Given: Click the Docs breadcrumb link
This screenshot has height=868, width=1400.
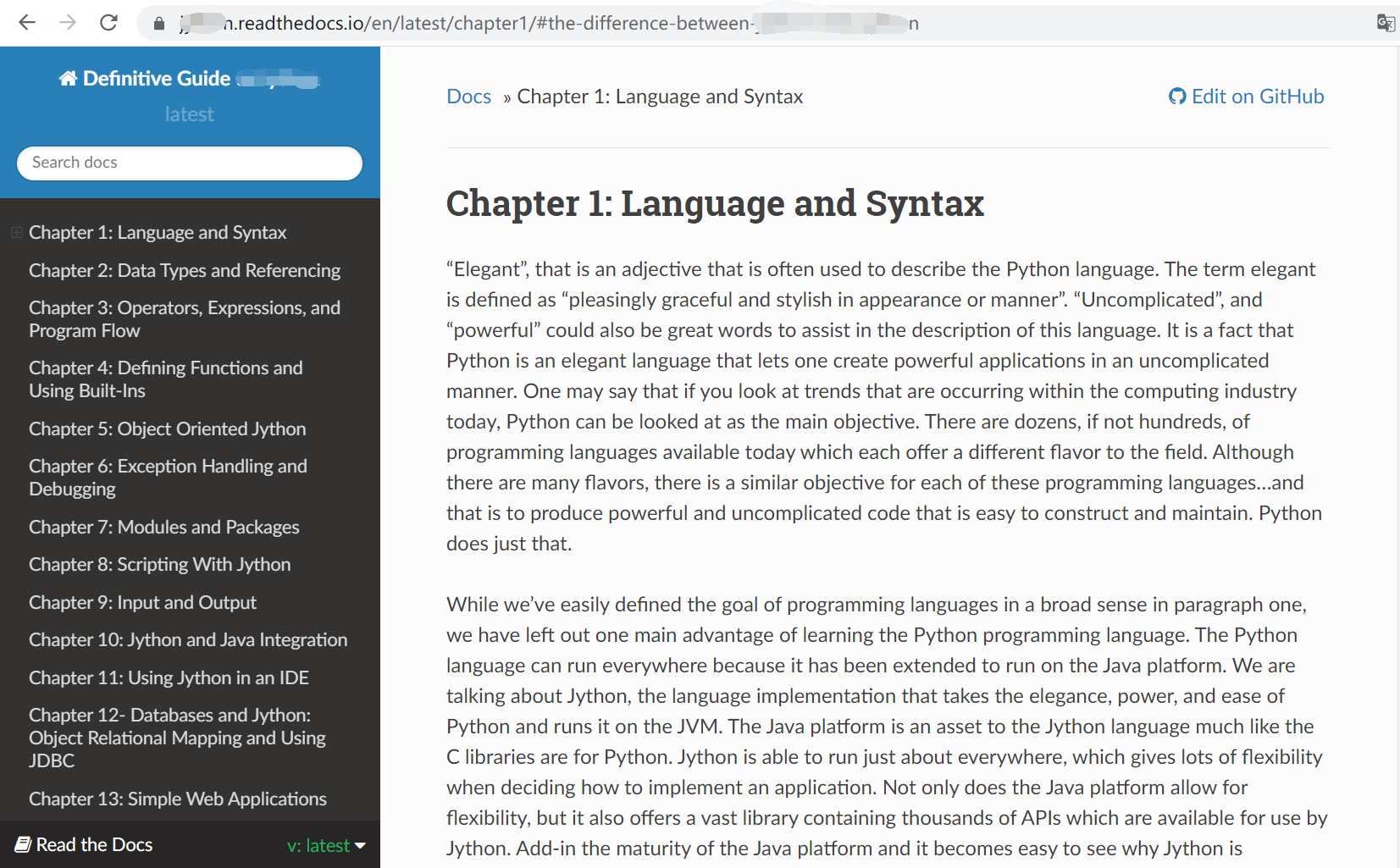Looking at the screenshot, I should tap(468, 97).
